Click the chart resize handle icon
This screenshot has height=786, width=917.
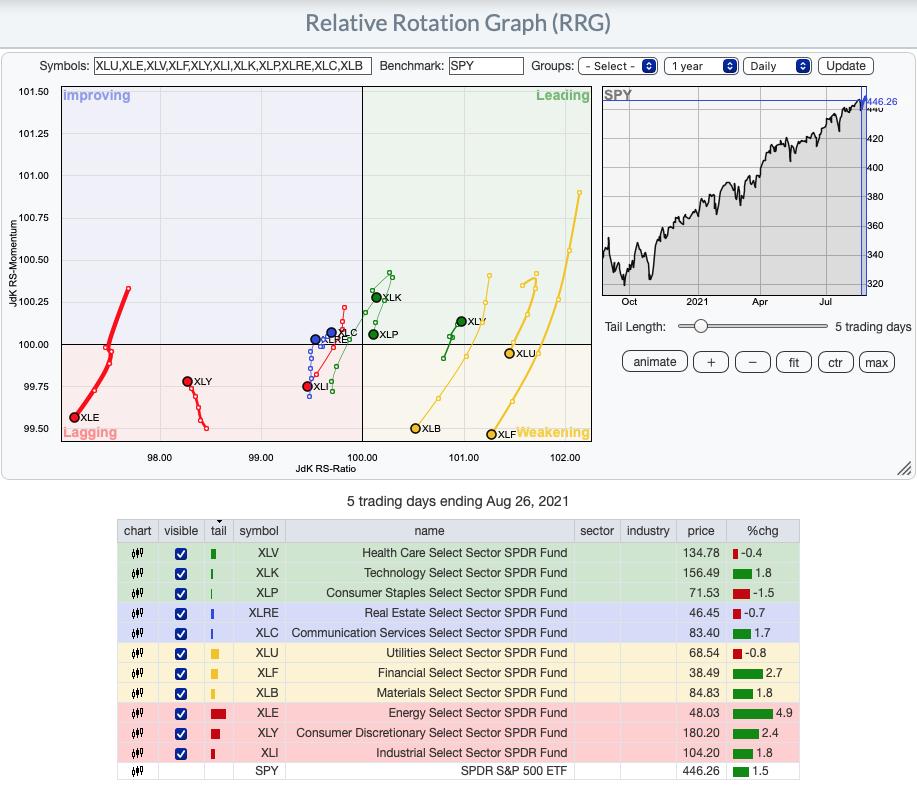[904, 468]
